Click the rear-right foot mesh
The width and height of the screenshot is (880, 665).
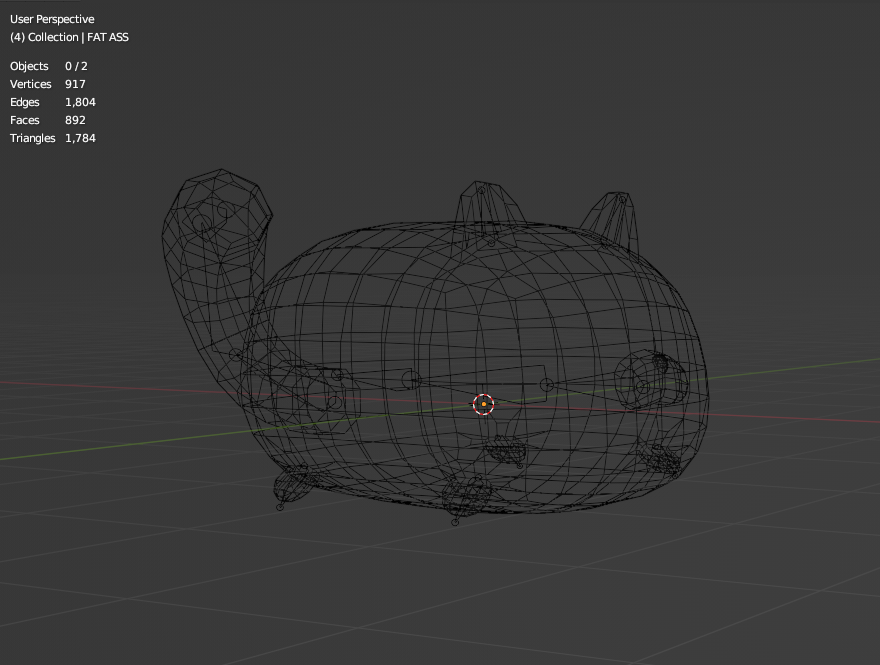pos(661,459)
